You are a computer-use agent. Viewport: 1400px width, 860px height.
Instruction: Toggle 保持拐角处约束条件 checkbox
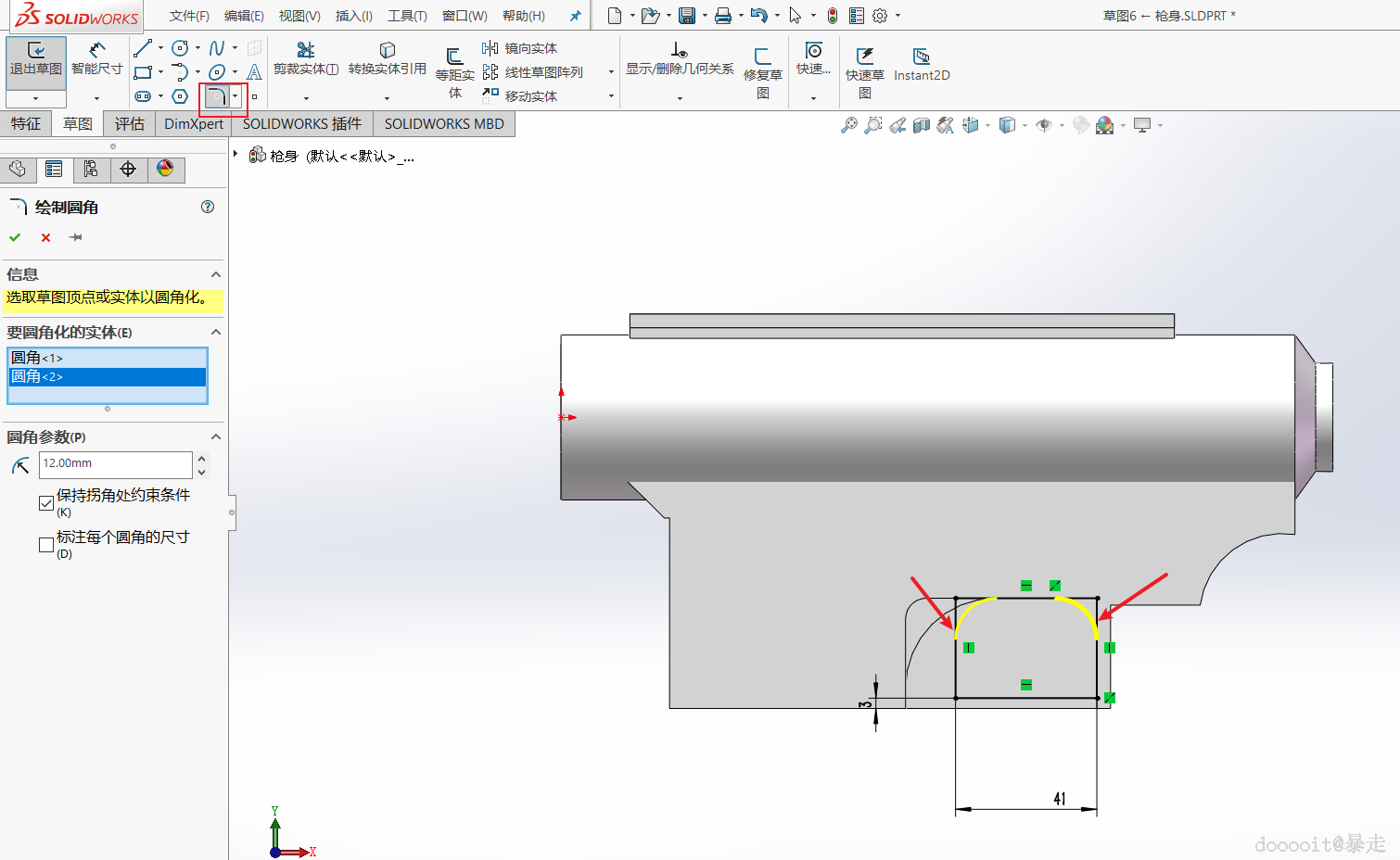click(x=46, y=503)
